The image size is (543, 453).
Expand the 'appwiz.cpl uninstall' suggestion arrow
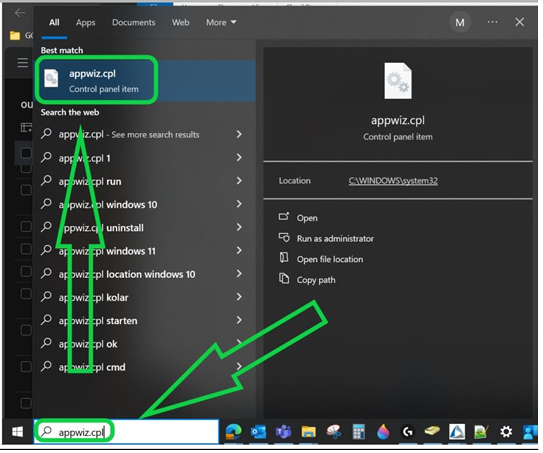[x=239, y=227]
